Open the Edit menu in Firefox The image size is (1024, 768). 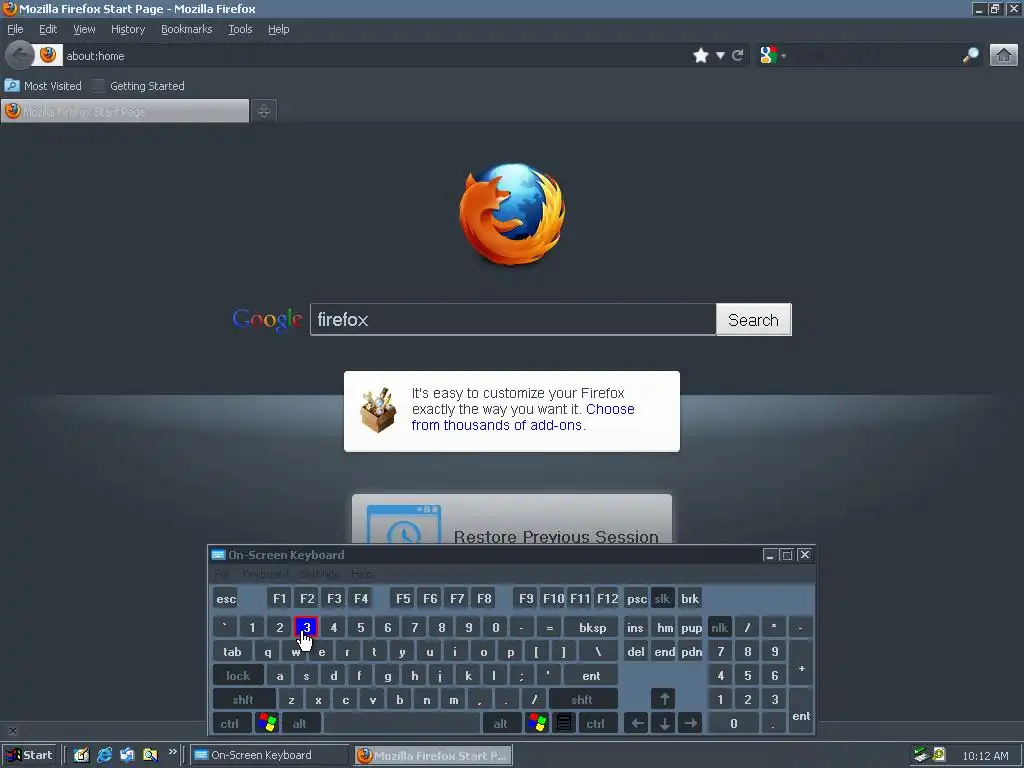tap(48, 29)
